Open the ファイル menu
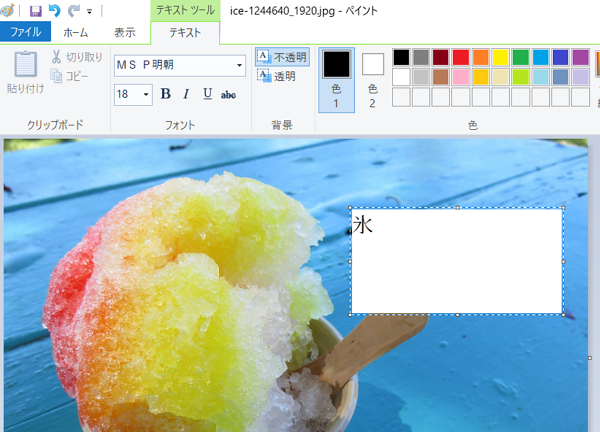Image resolution: width=600 pixels, height=432 pixels. (x=25, y=32)
